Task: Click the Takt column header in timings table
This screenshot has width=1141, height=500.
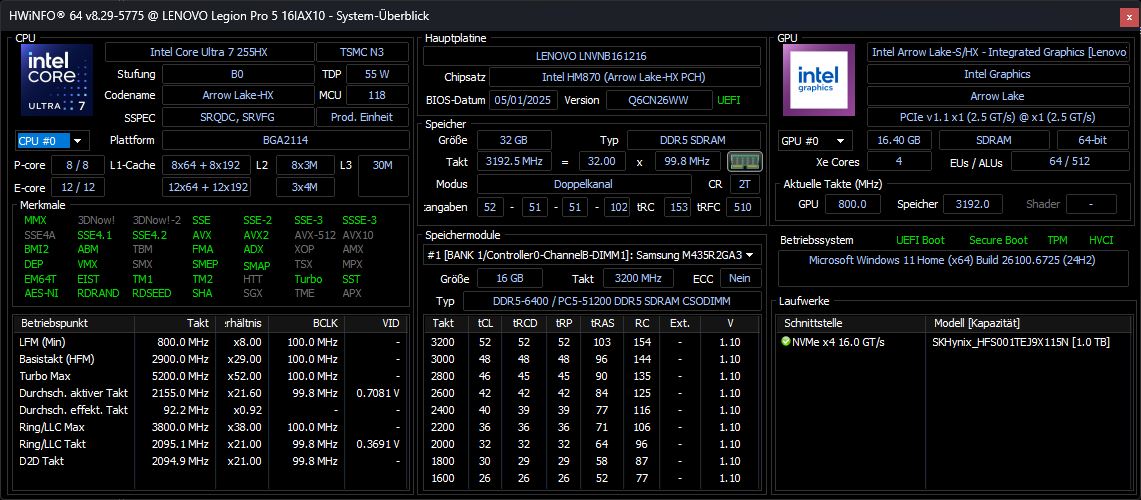Action: tap(443, 323)
